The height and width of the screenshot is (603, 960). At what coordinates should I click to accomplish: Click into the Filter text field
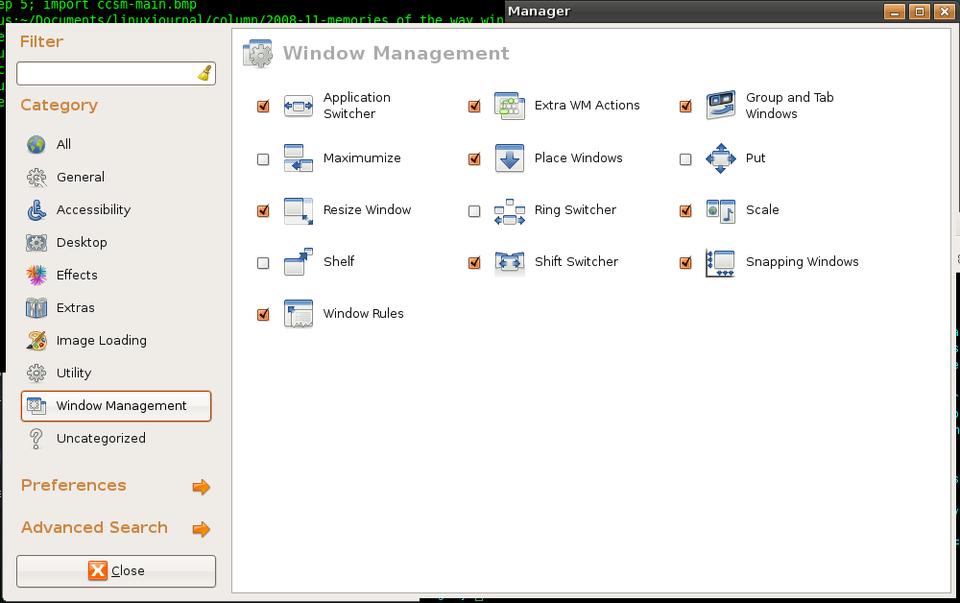pyautogui.click(x=105, y=74)
